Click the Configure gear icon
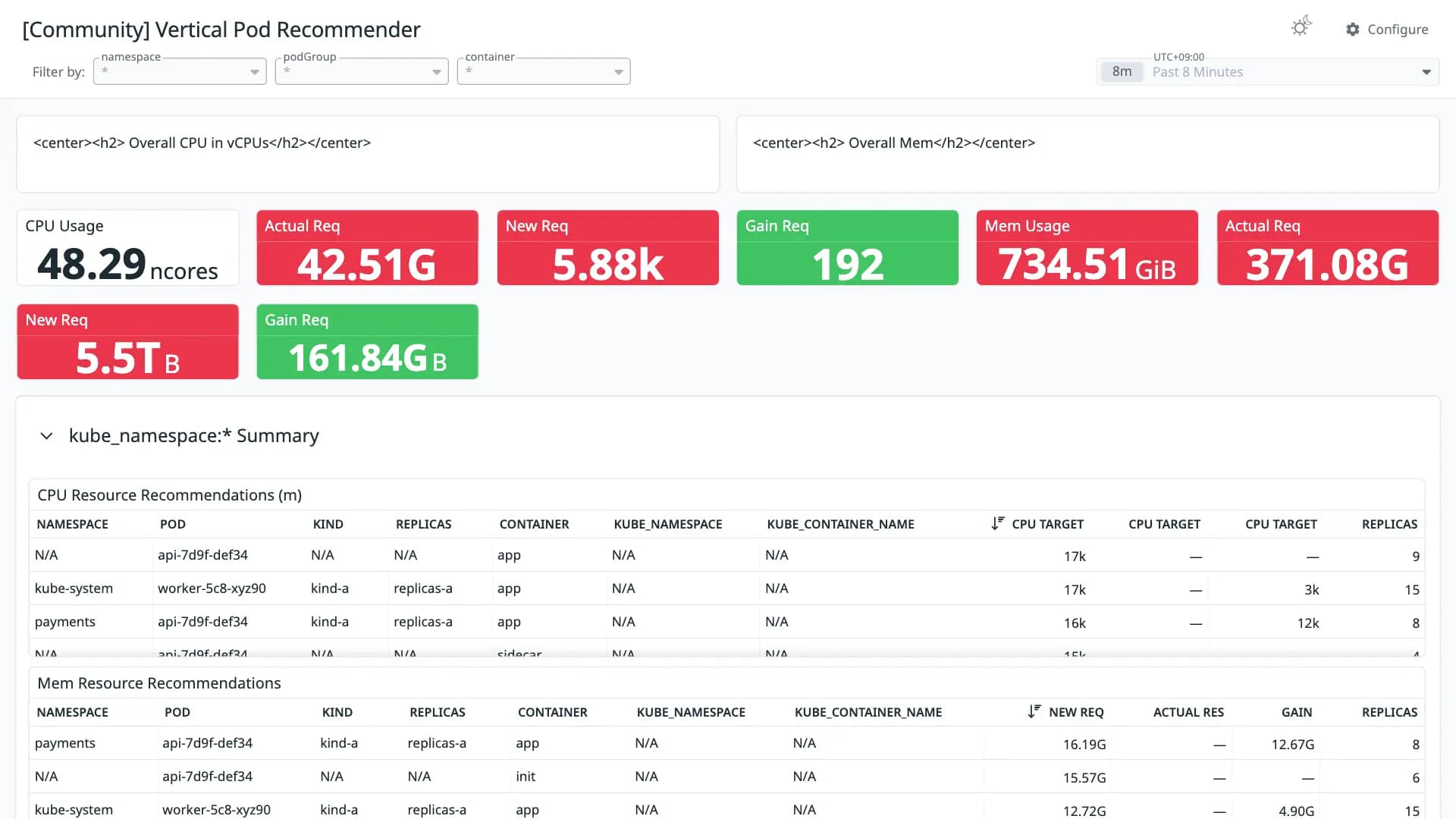This screenshot has width=1456, height=819. pos(1353,29)
